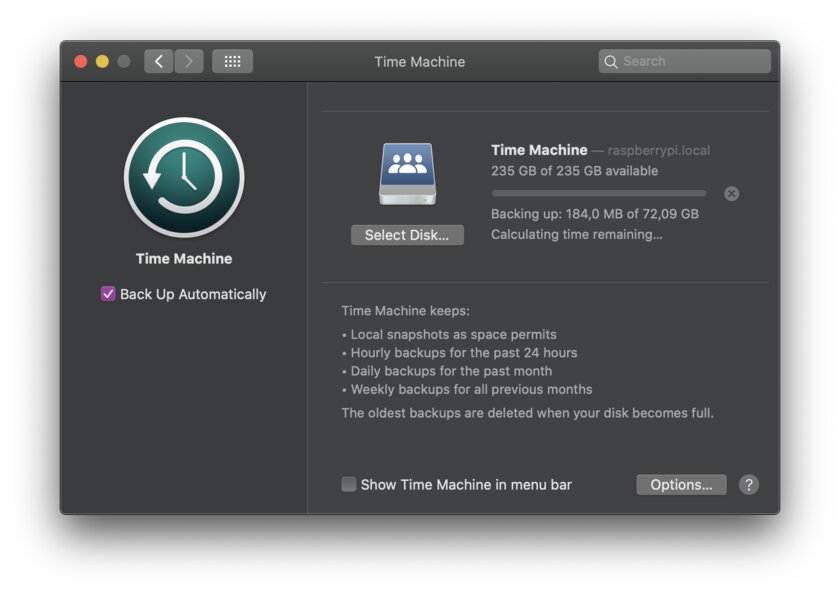
Task: Click the magnifying glass in the search field
Action: (611, 61)
